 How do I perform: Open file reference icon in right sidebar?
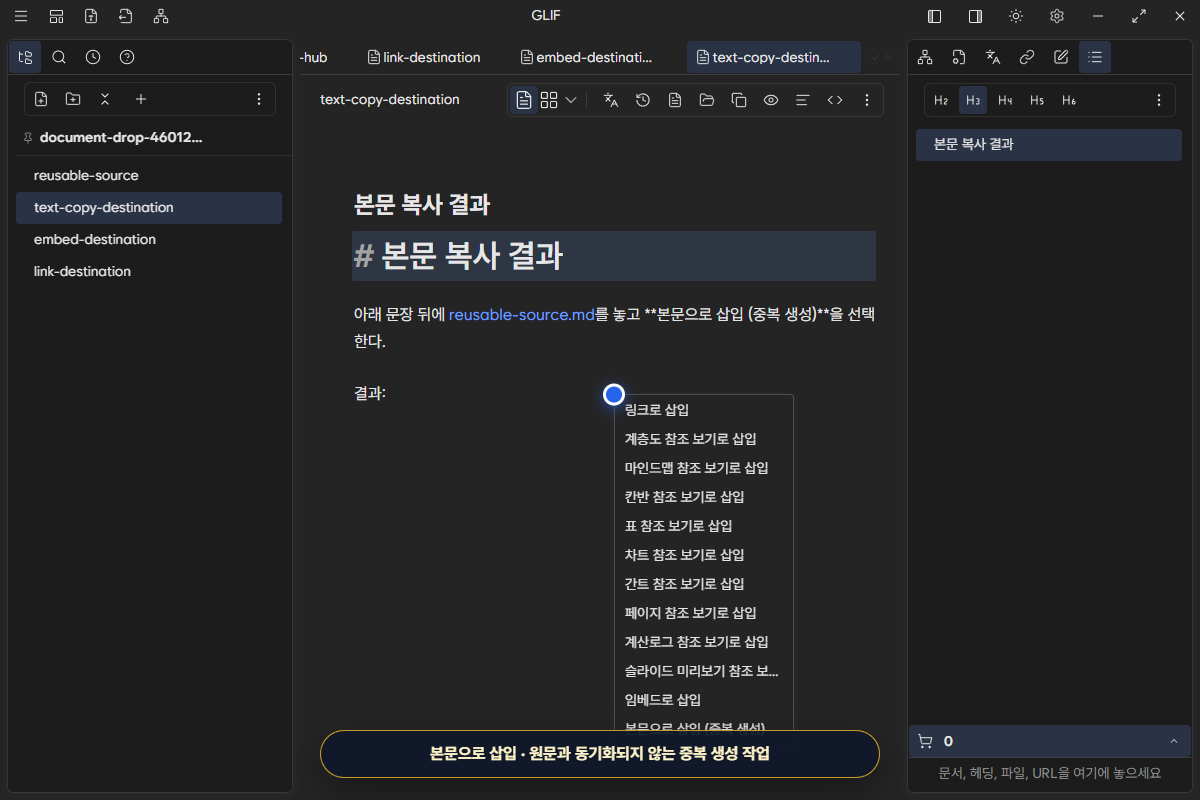tap(959, 57)
